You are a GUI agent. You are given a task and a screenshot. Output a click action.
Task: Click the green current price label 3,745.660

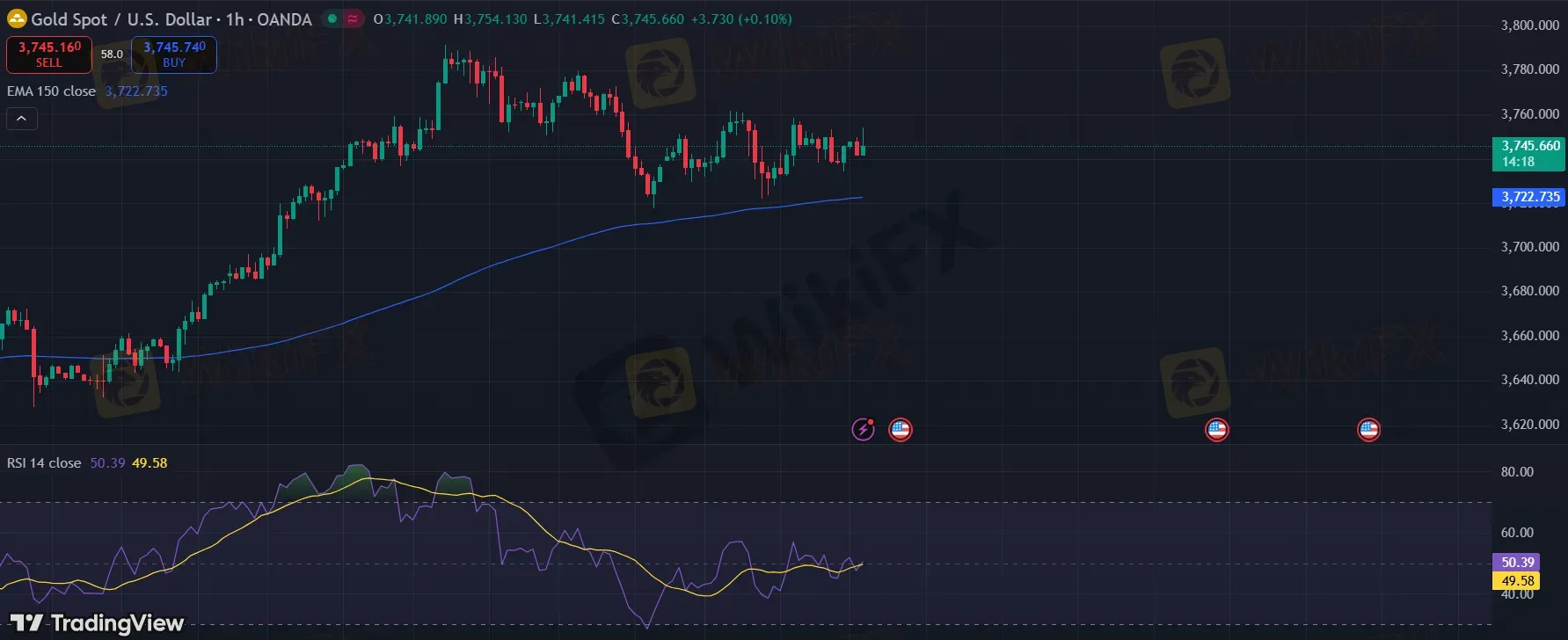pos(1529,154)
